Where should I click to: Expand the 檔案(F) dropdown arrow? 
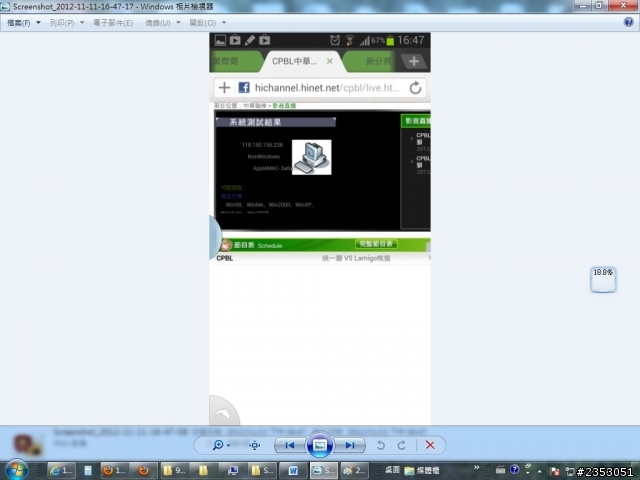pos(38,22)
